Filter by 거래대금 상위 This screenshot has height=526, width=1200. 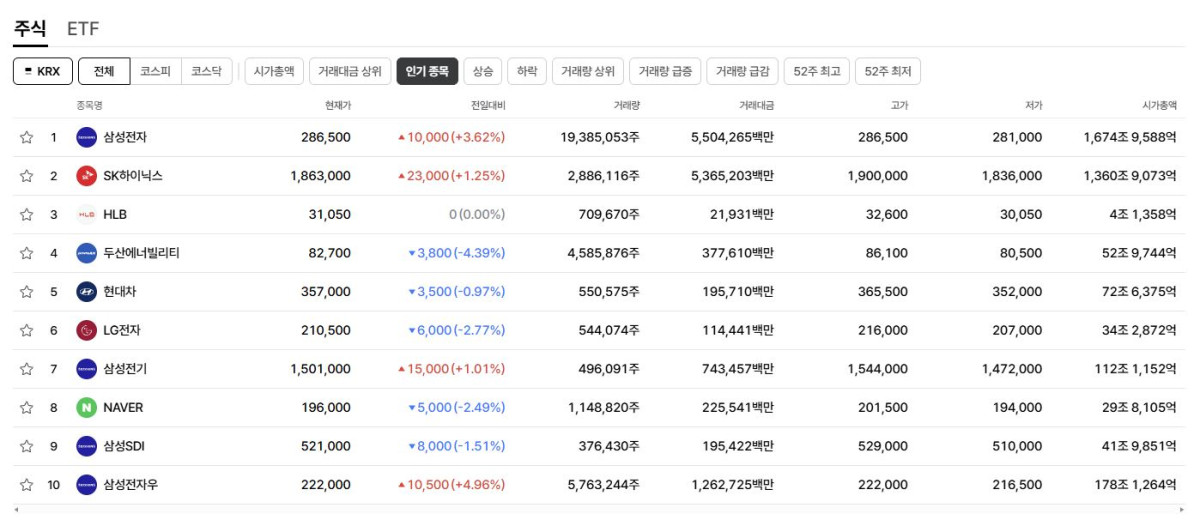(x=350, y=71)
